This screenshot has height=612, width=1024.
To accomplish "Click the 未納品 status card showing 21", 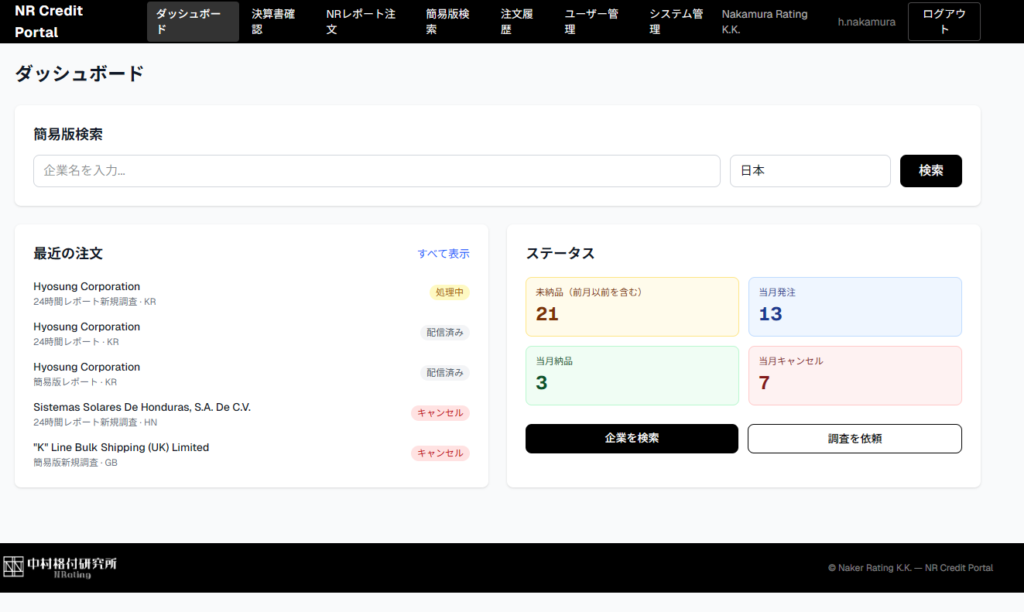I will (631, 306).
